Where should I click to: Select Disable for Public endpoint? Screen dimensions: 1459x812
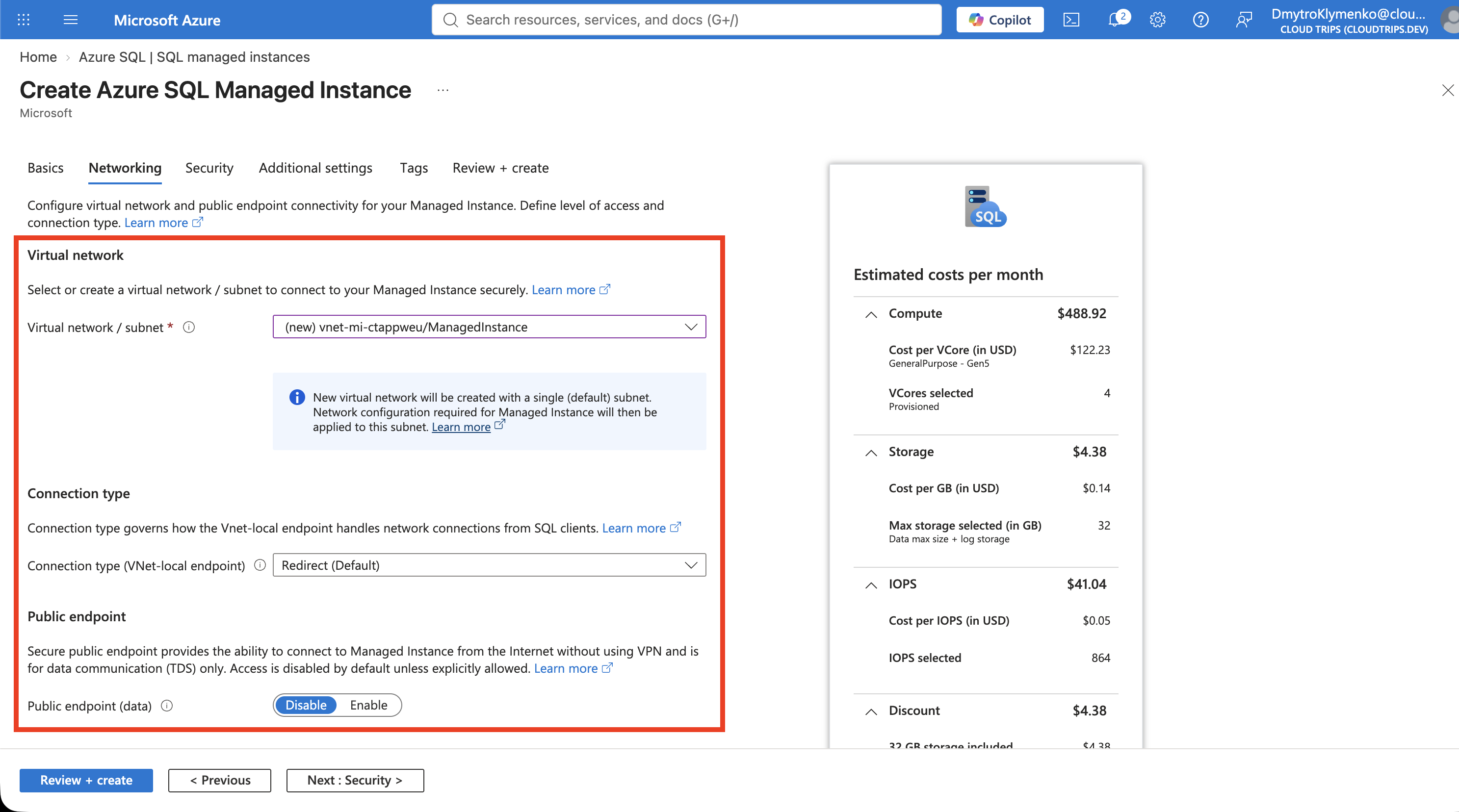306,705
